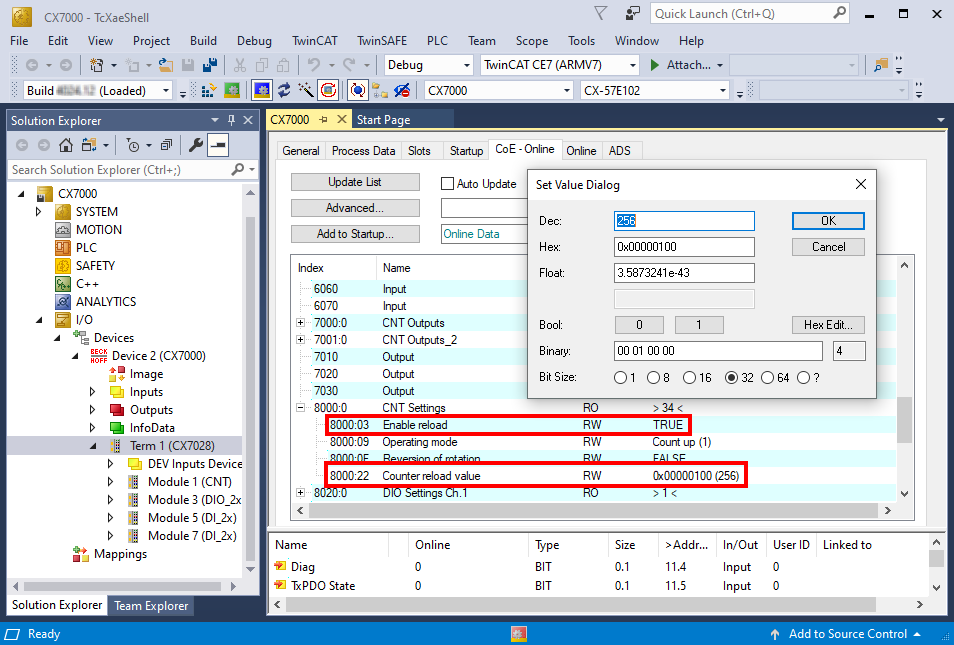Image resolution: width=954 pixels, height=645 pixels.
Task: Click the Hex Edit... button
Action: pos(828,325)
